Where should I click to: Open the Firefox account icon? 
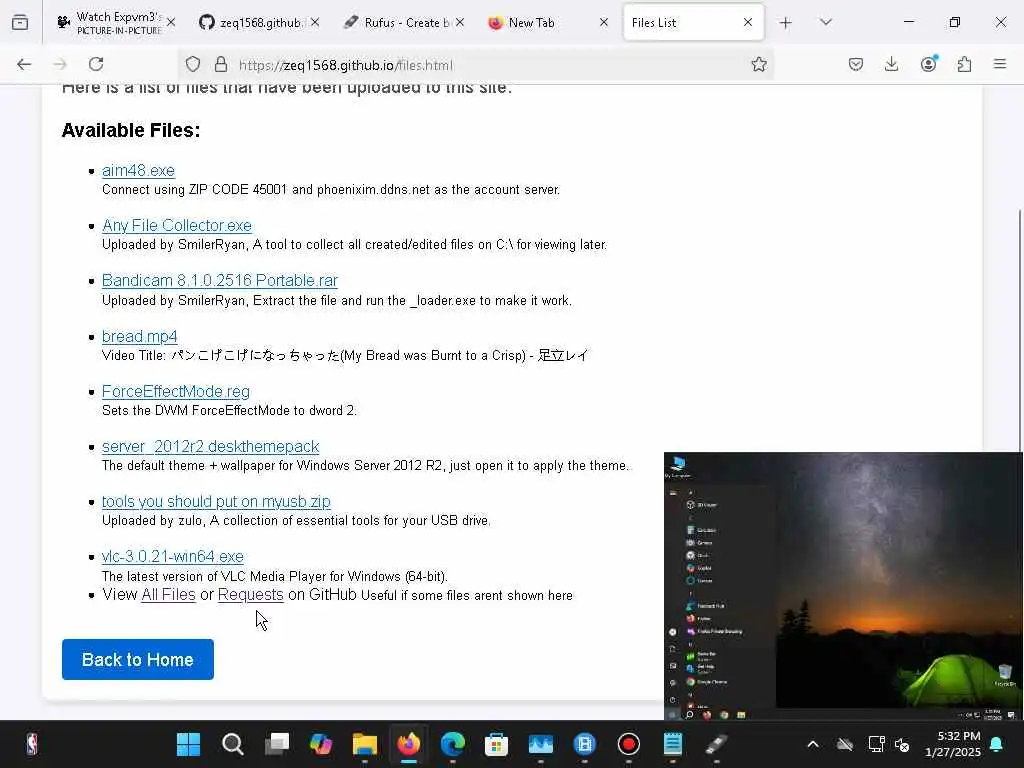[928, 64]
